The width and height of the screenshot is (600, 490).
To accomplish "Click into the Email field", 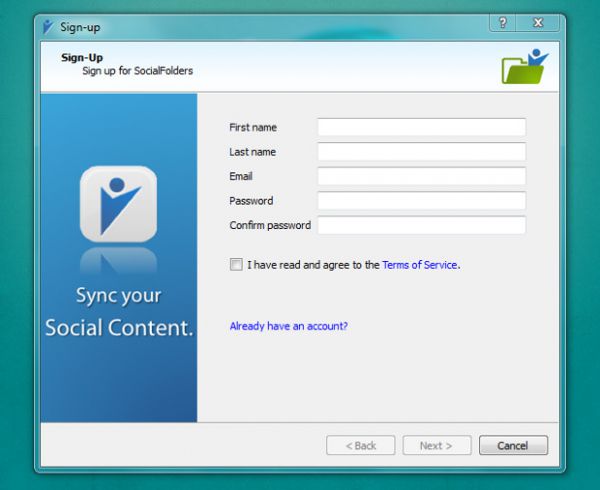I will 421,176.
